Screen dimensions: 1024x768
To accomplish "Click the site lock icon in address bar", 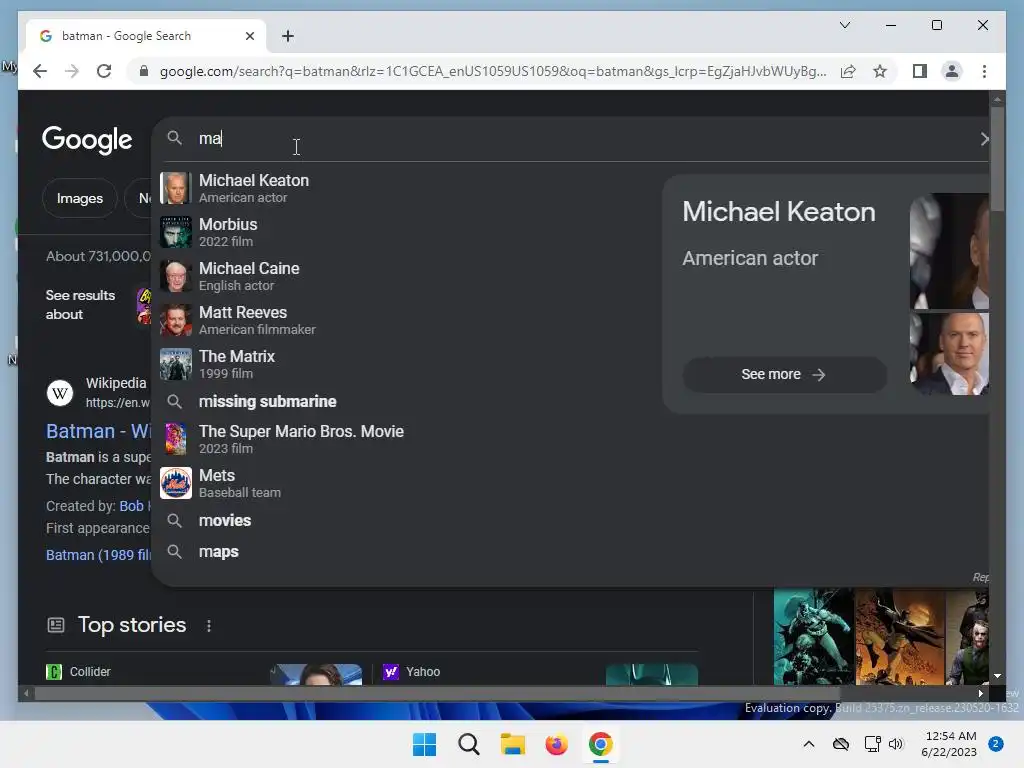I will pyautogui.click(x=144, y=71).
